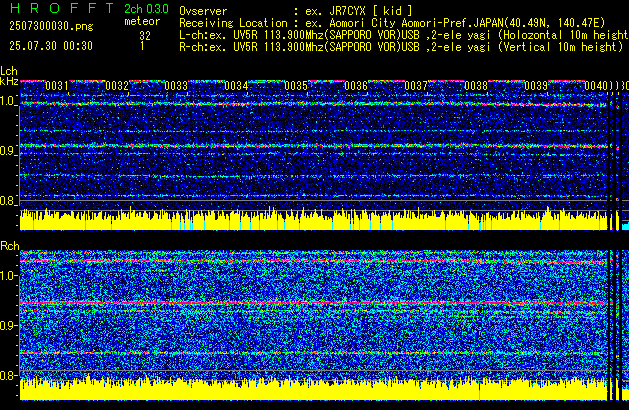
Task: Click the 'Receiving Location' Aomori City line
Action: tap(392, 23)
